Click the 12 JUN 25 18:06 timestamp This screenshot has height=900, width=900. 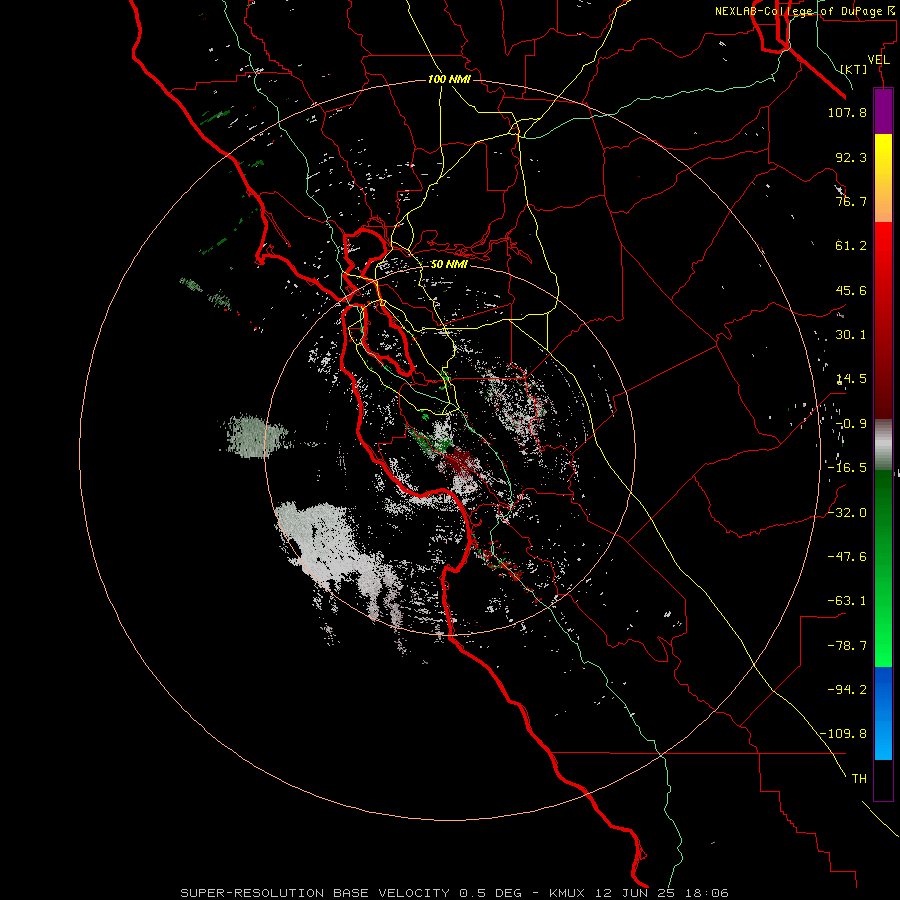click(661, 893)
